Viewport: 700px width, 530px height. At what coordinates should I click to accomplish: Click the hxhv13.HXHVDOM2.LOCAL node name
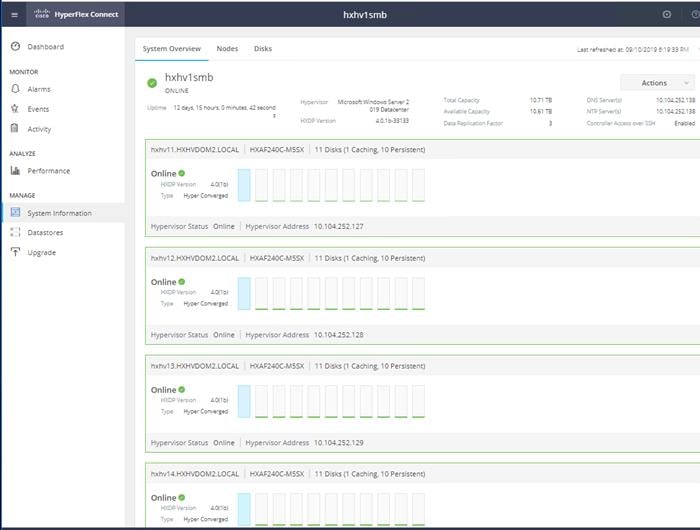pyautogui.click(x=195, y=366)
